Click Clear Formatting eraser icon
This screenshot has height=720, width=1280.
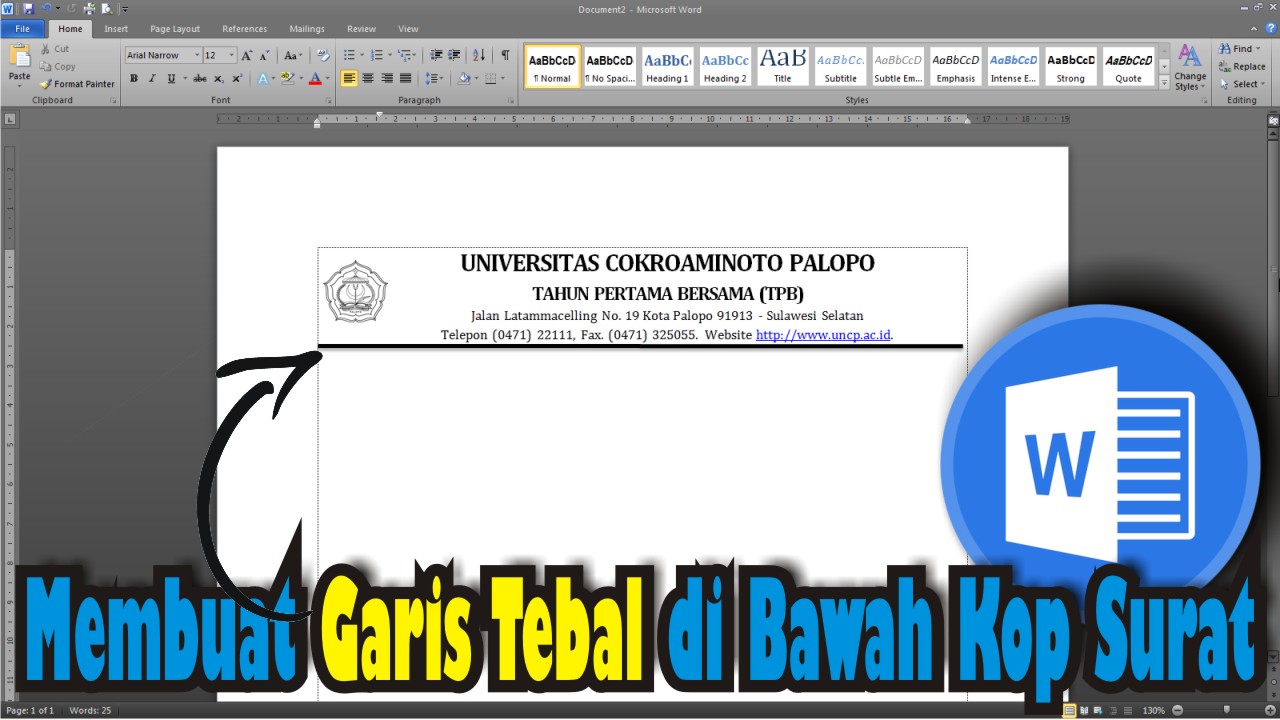[323, 56]
